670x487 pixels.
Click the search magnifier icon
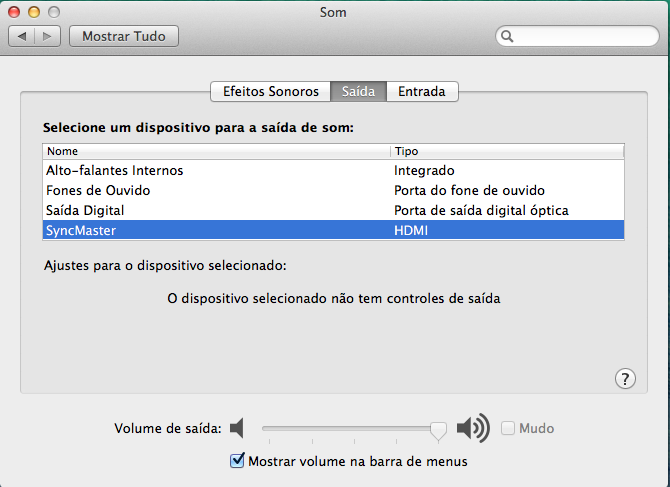pyautogui.click(x=508, y=37)
